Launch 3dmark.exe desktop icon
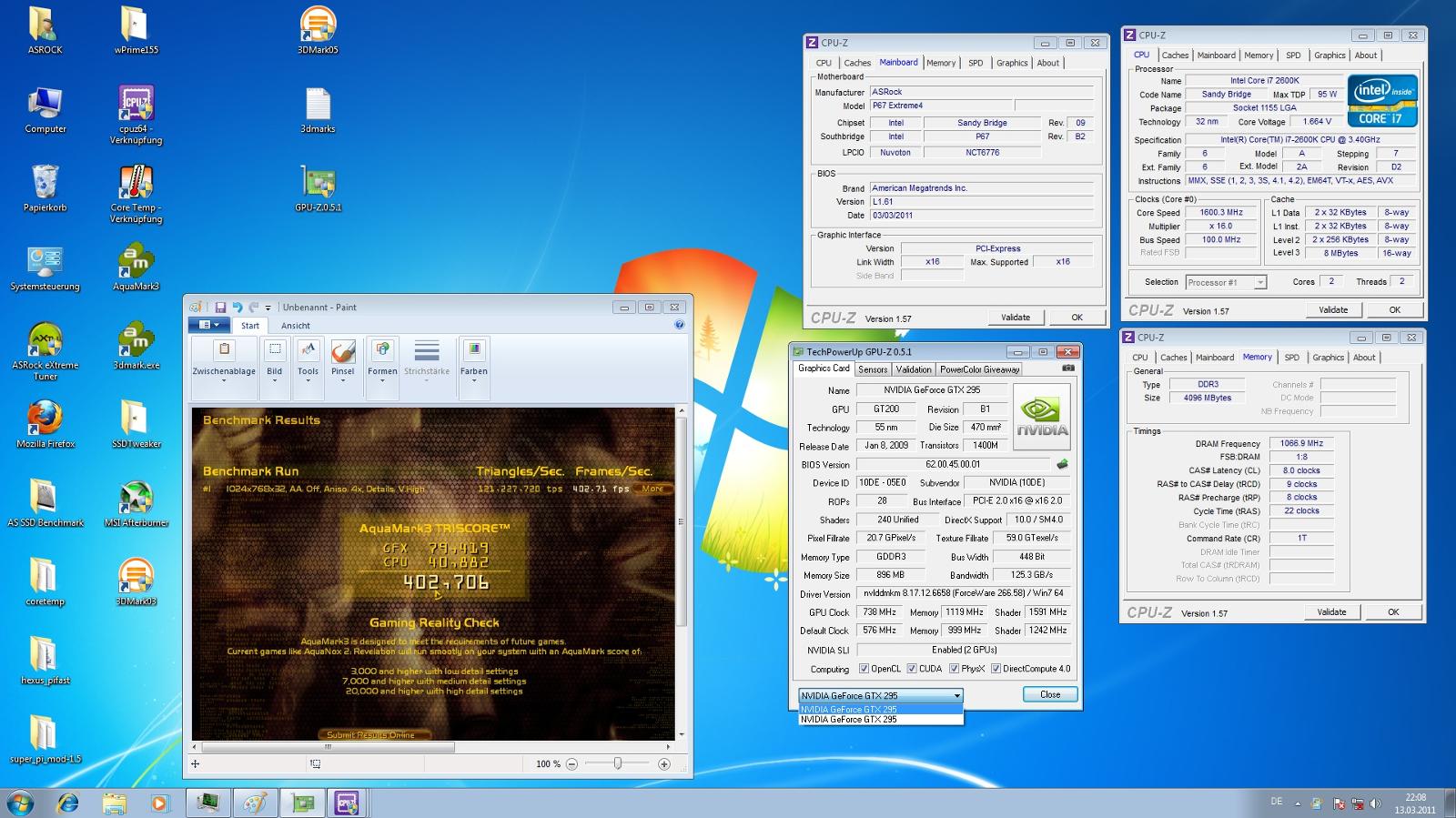Viewport: 1456px width, 818px height. [x=136, y=346]
